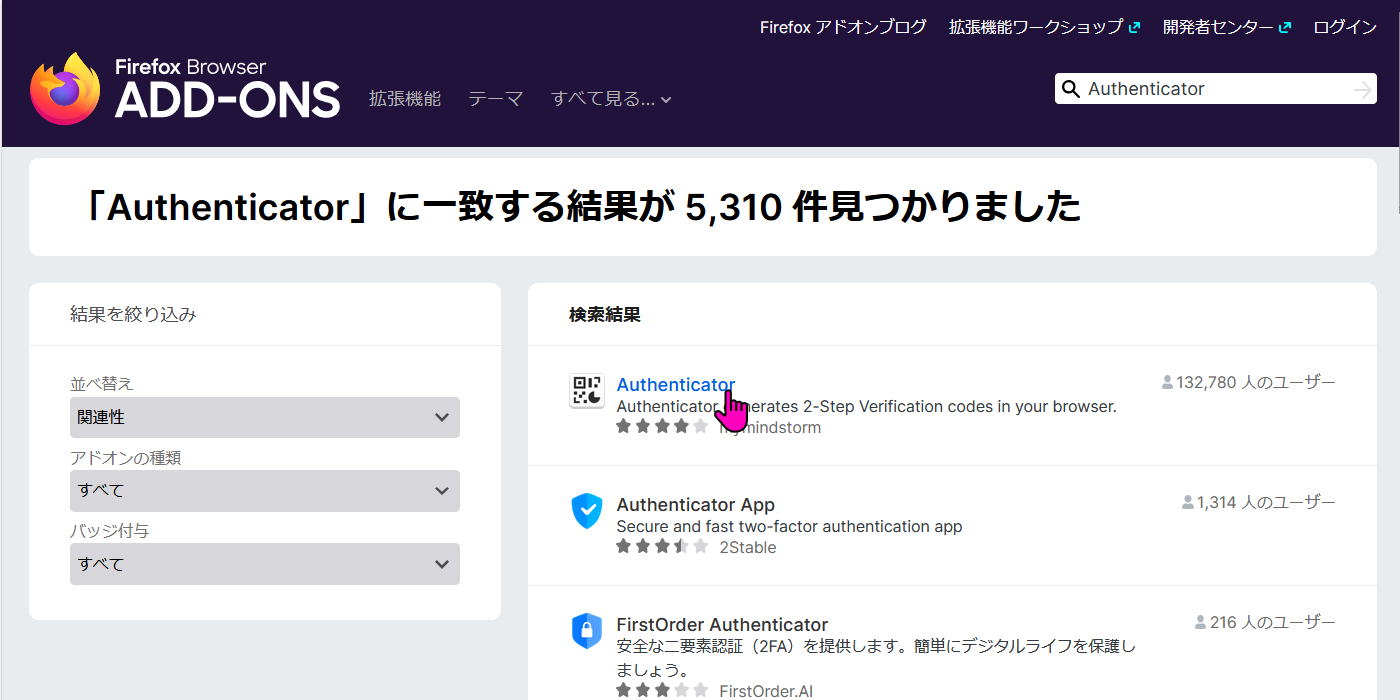The image size is (1400, 700).
Task: Click the 結果を絞り込み heading
Action: click(x=133, y=314)
